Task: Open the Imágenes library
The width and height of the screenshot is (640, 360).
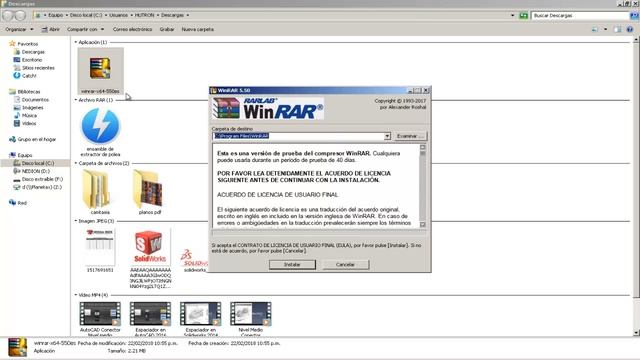Action: click(x=29, y=107)
